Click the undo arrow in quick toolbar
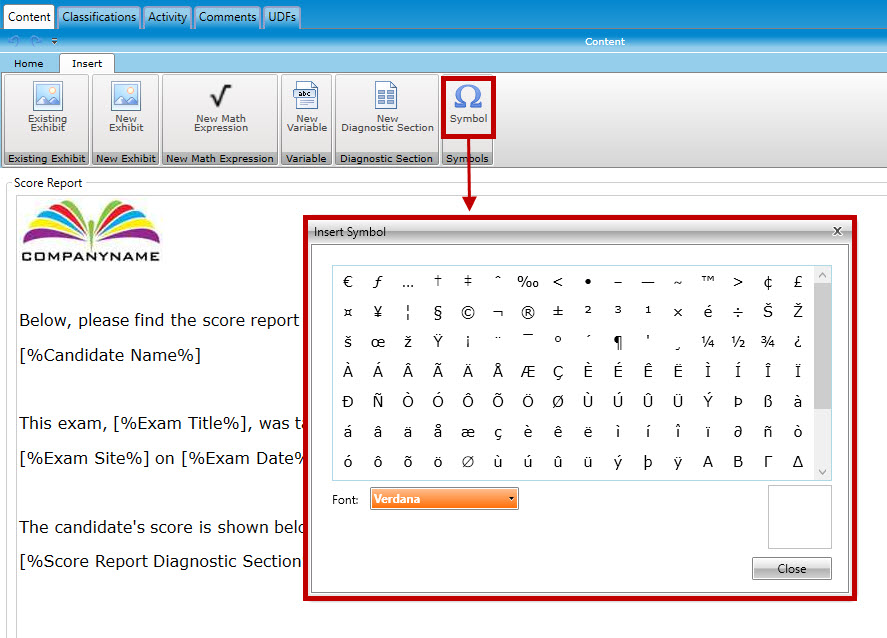 click(14, 41)
